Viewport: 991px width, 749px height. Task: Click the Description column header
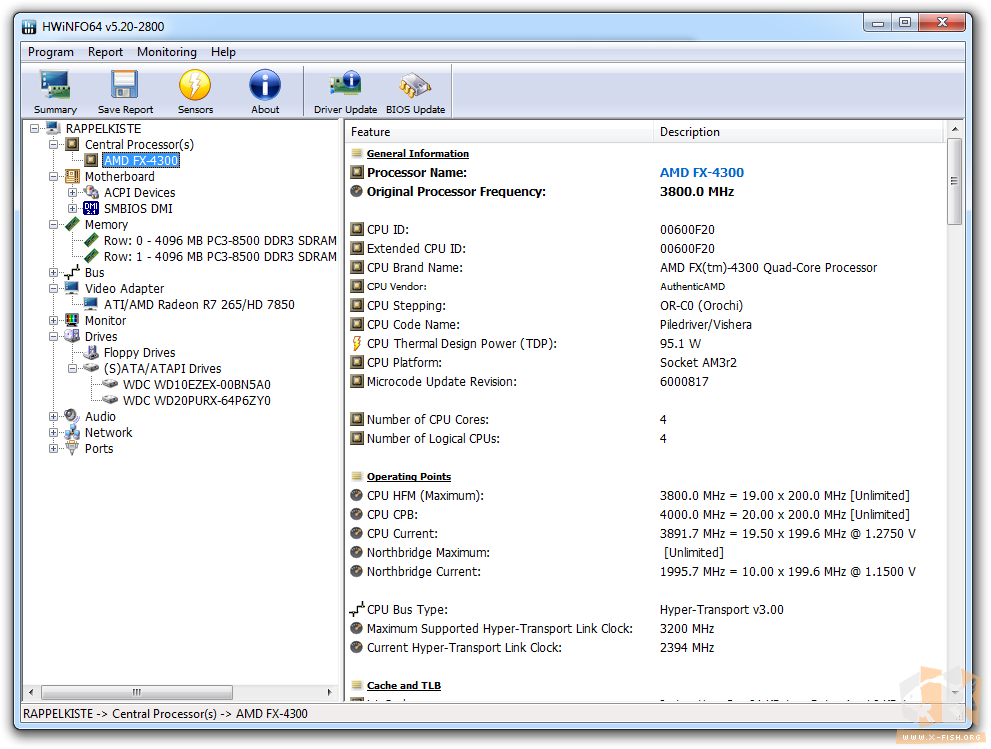pos(799,131)
